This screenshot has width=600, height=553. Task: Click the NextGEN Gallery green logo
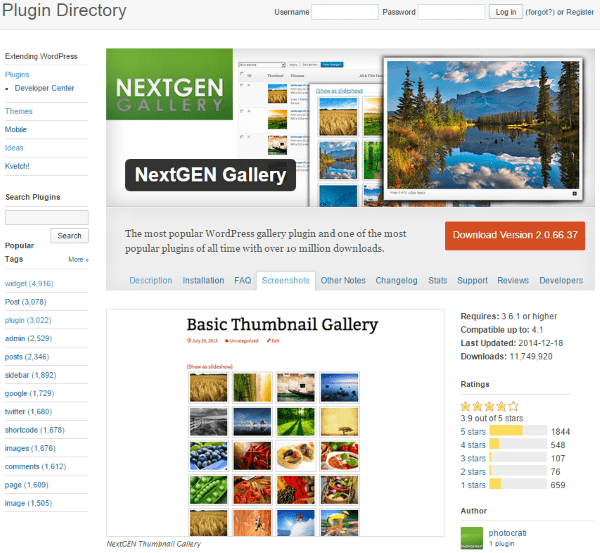pos(168,93)
